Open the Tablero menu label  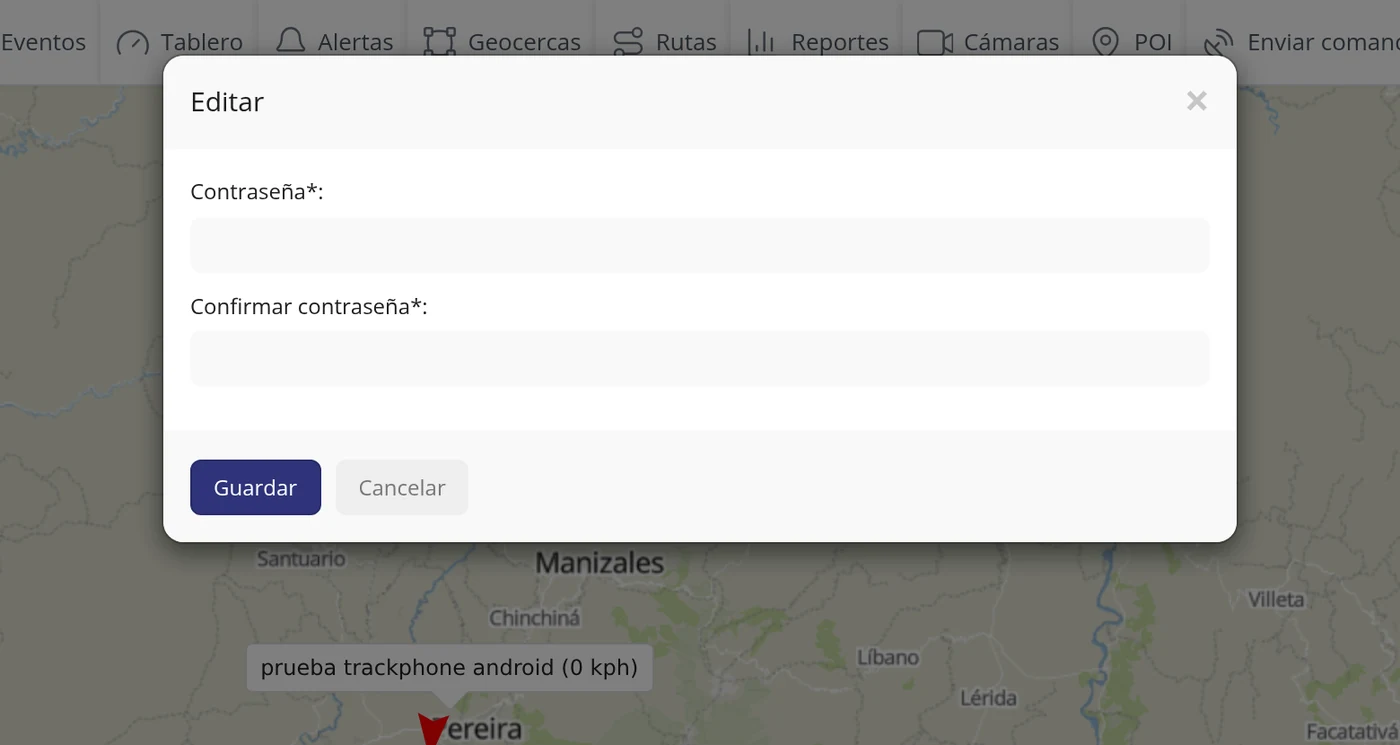pyautogui.click(x=202, y=42)
